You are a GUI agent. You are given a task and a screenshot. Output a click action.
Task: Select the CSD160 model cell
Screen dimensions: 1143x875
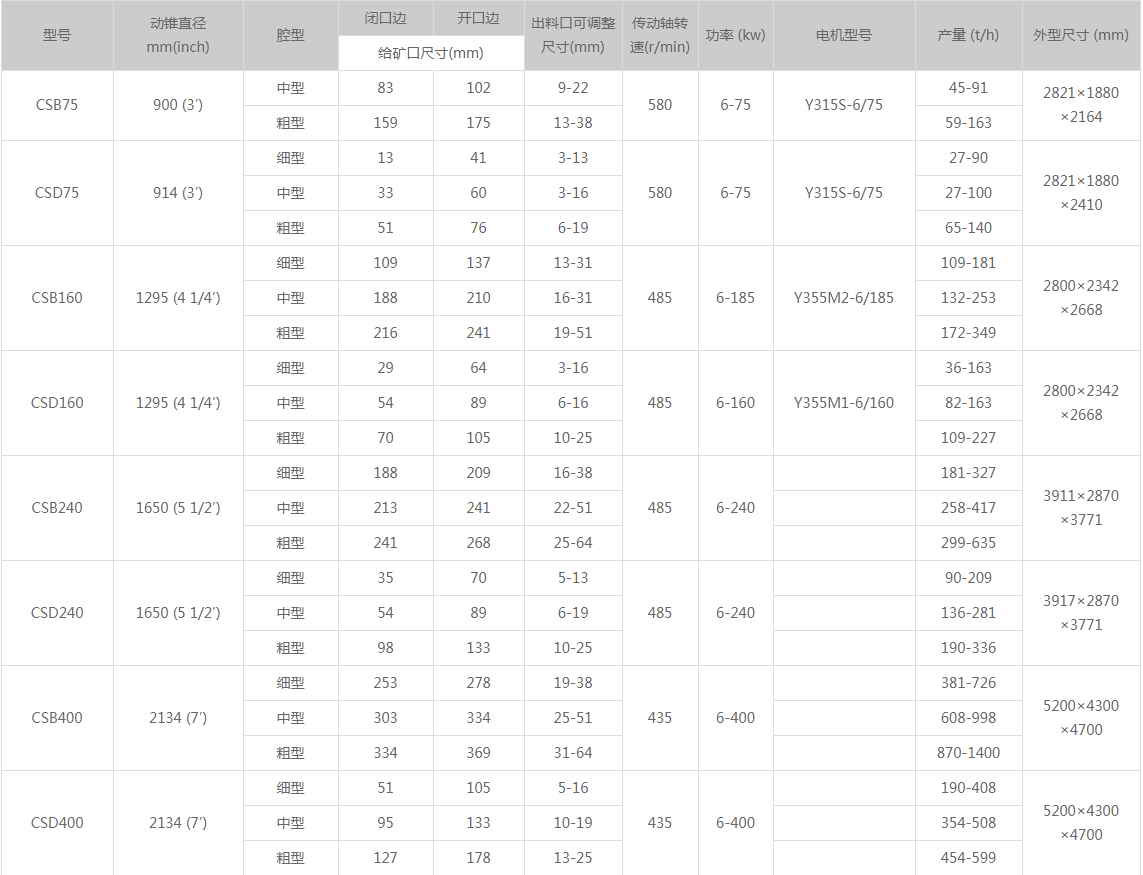tap(57, 402)
